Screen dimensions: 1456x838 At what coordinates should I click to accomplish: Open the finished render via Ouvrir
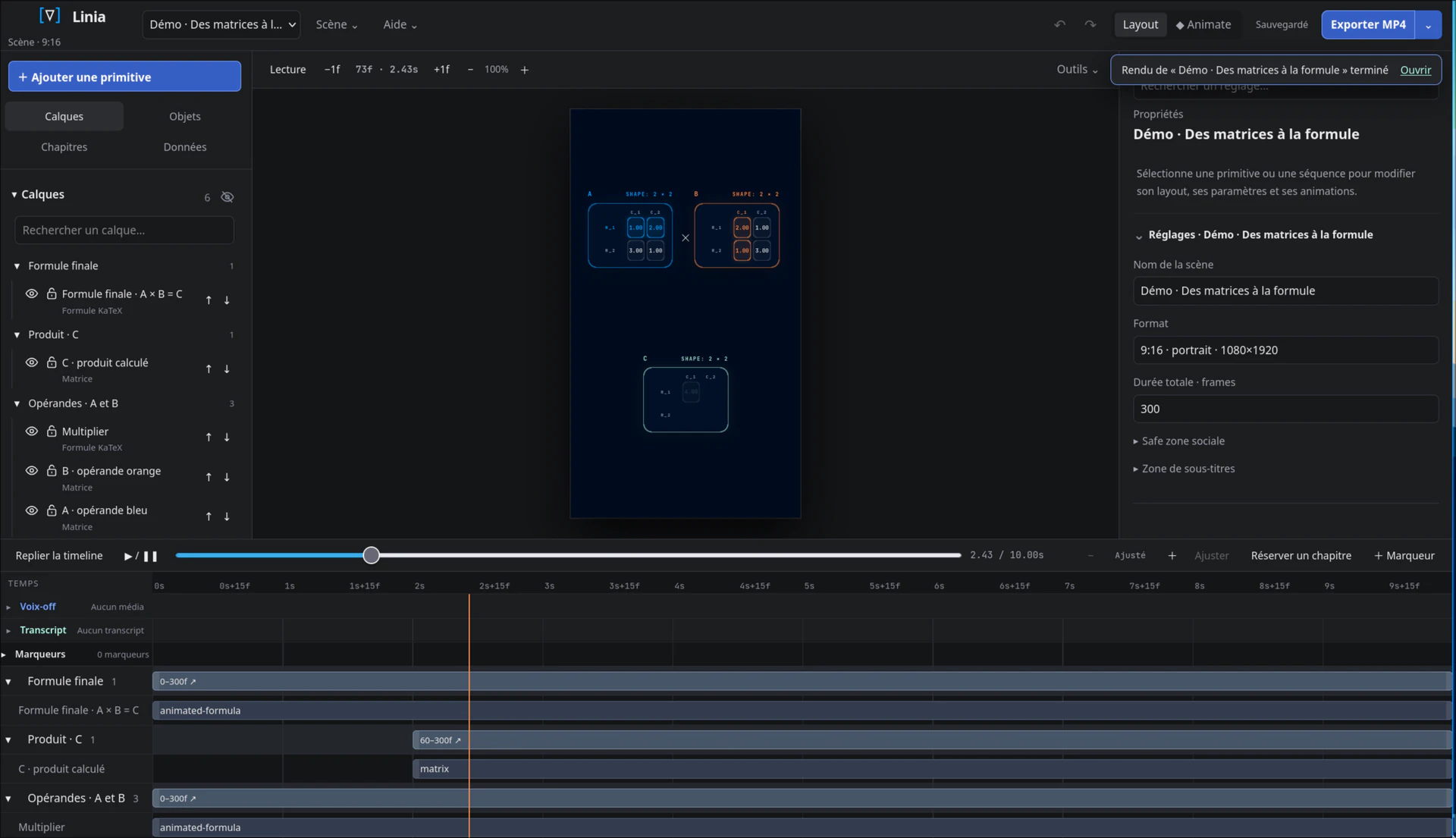click(x=1415, y=70)
